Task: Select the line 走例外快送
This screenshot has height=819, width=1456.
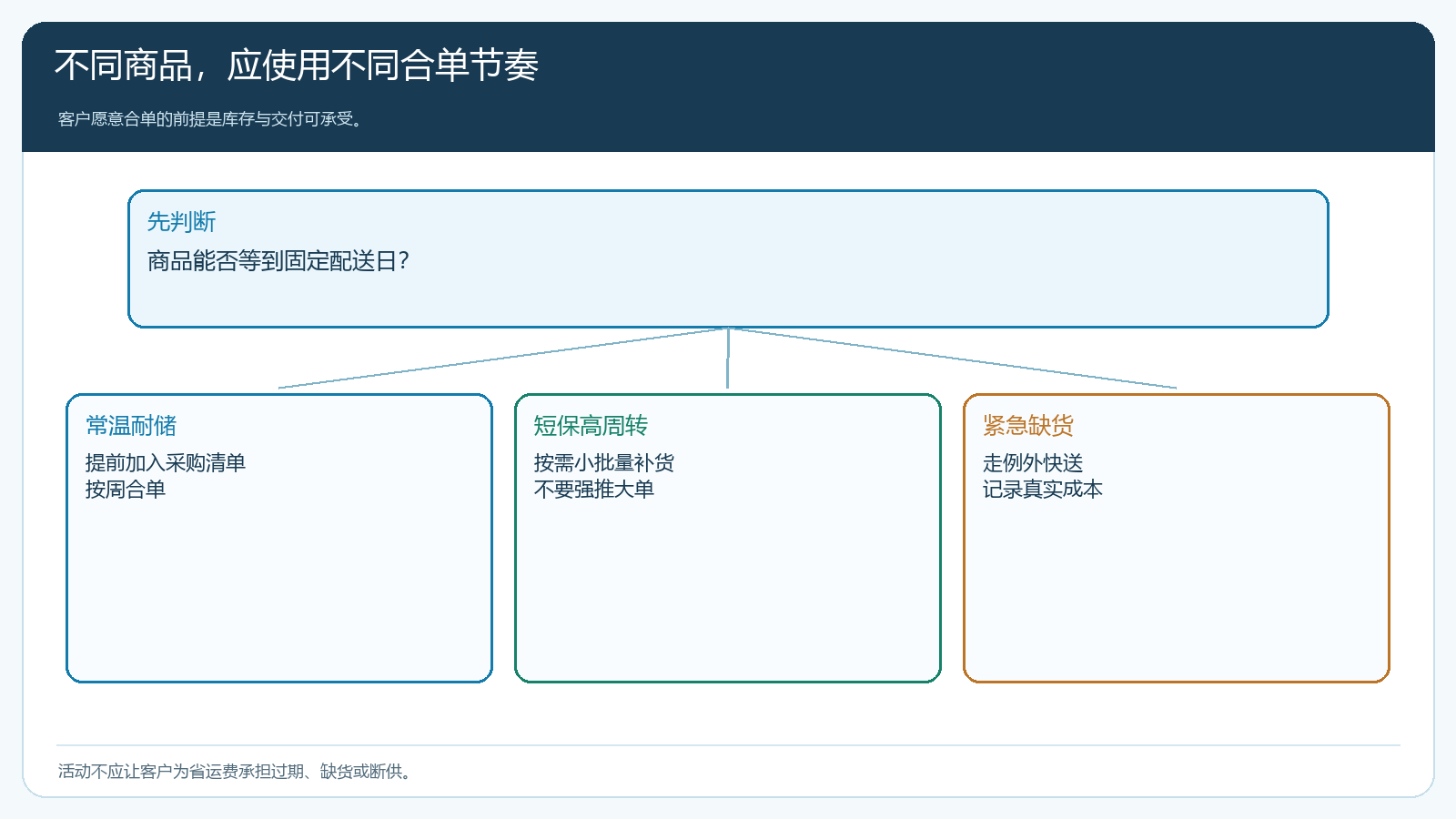Action: [x=1033, y=463]
